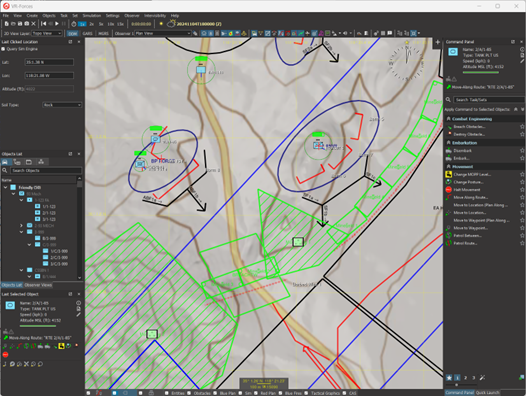Image resolution: width=526 pixels, height=396 pixels.
Task: Click the Move Along Route command
Action: click(471, 197)
